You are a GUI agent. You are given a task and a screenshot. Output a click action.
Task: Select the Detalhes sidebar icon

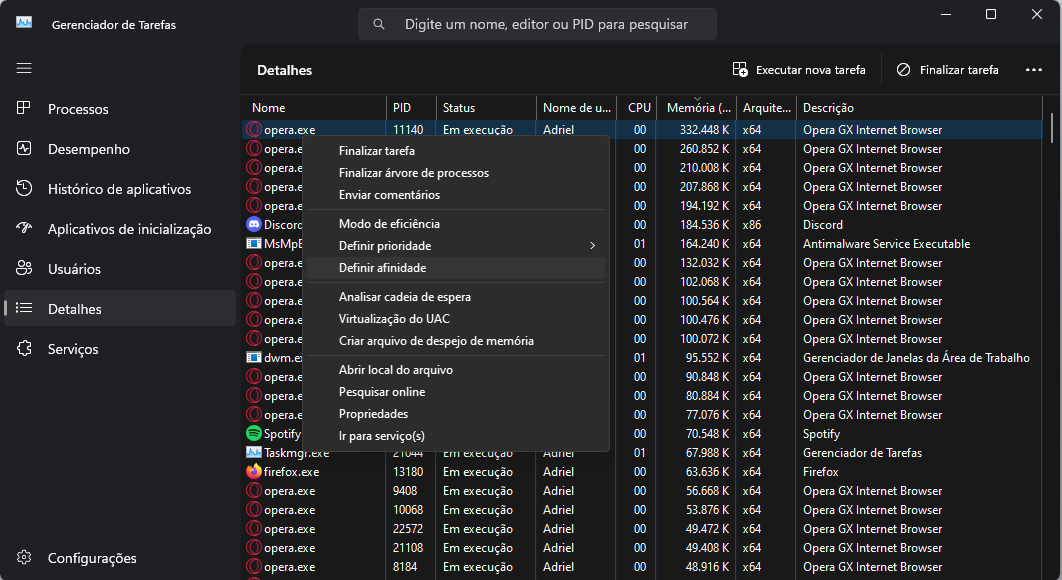pyautogui.click(x=24, y=308)
